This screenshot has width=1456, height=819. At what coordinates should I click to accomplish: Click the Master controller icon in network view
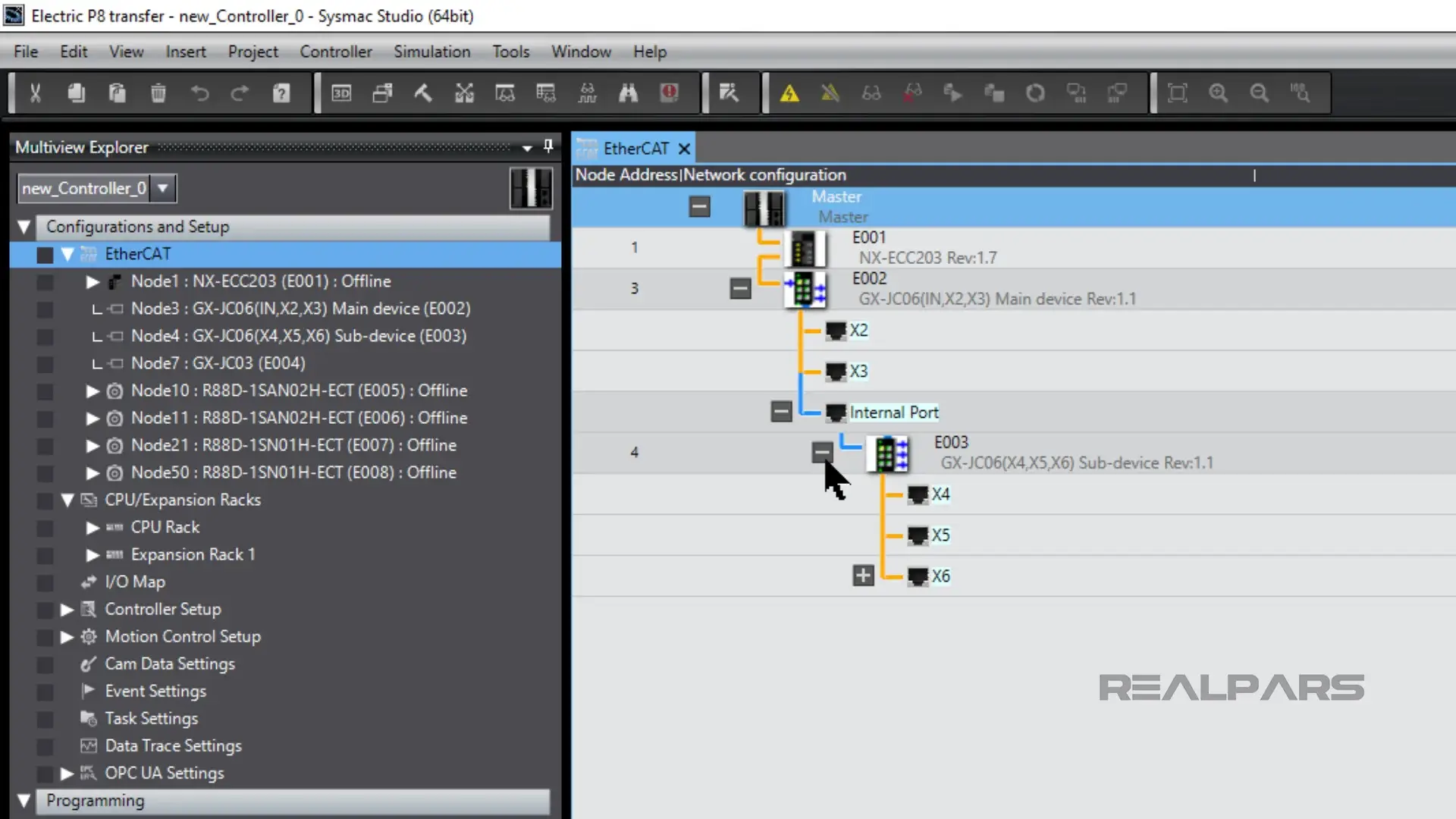[x=764, y=208]
